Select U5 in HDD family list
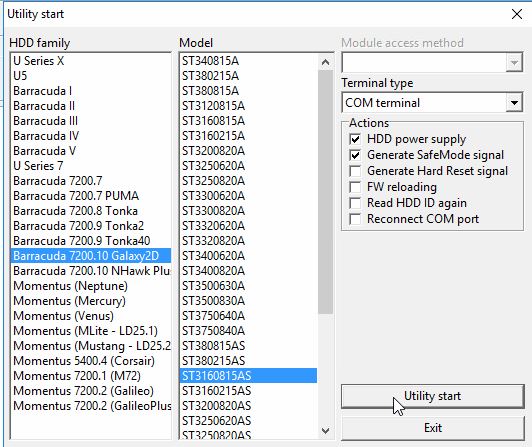This screenshot has width=532, height=447. click(91, 76)
